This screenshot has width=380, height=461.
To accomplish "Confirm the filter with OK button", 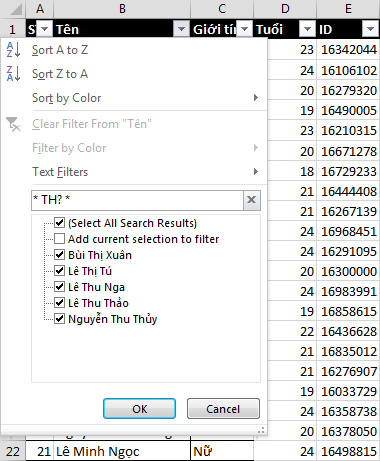I will [139, 409].
